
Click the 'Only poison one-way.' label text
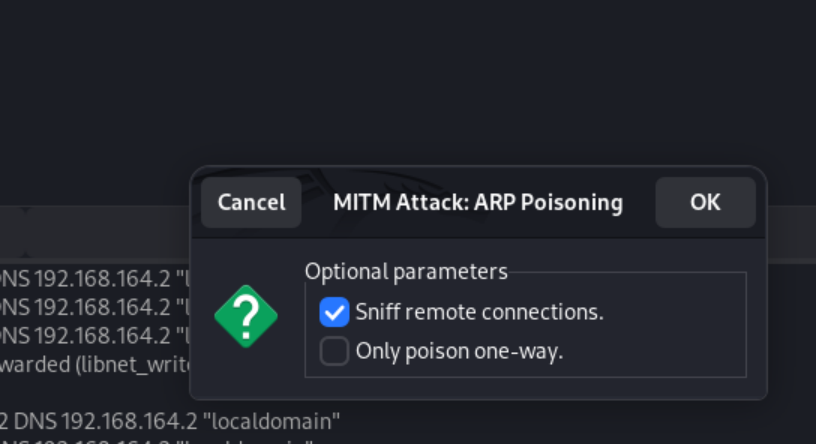click(x=459, y=351)
